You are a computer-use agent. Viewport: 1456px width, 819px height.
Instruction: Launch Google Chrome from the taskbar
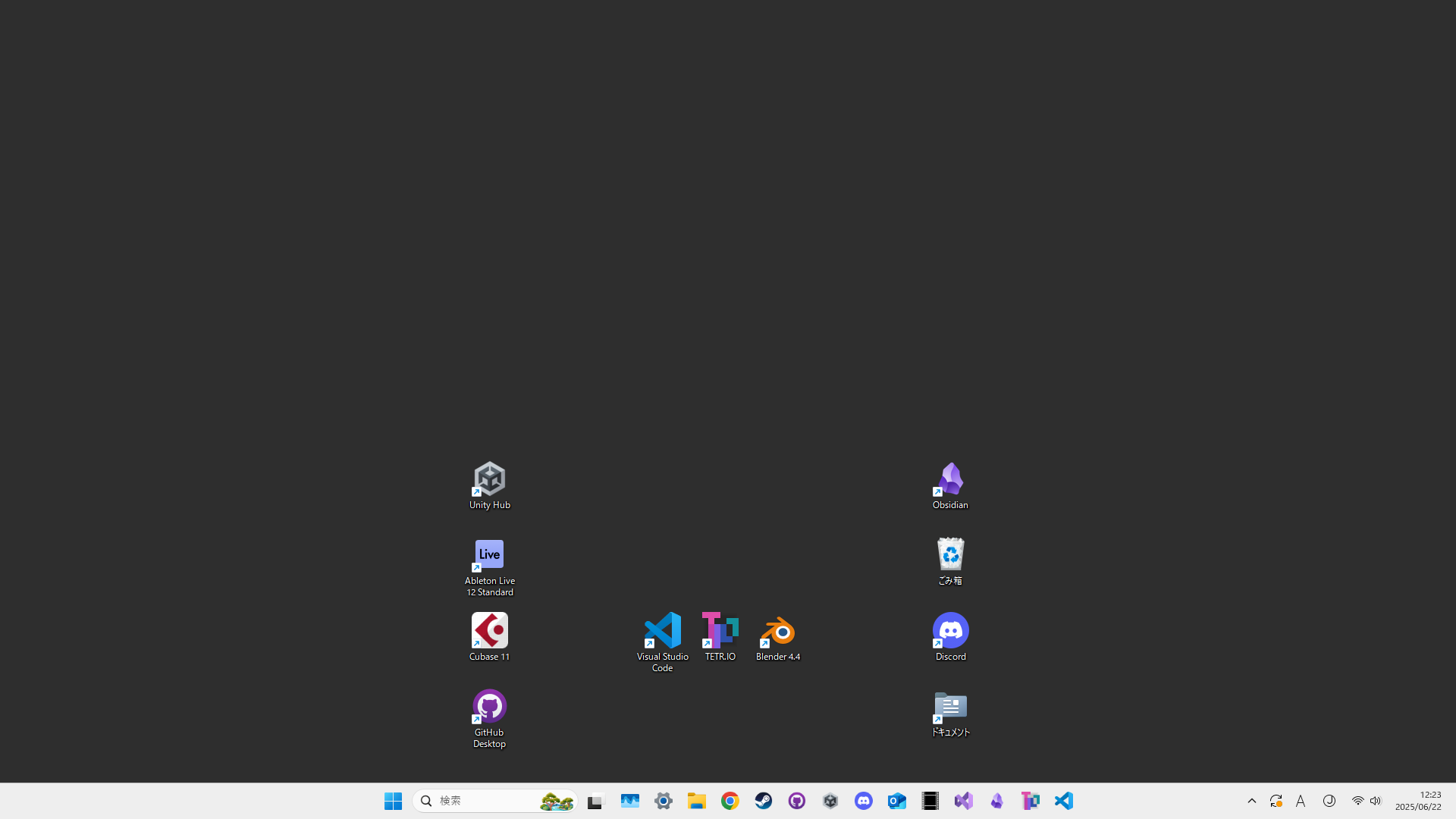730,801
